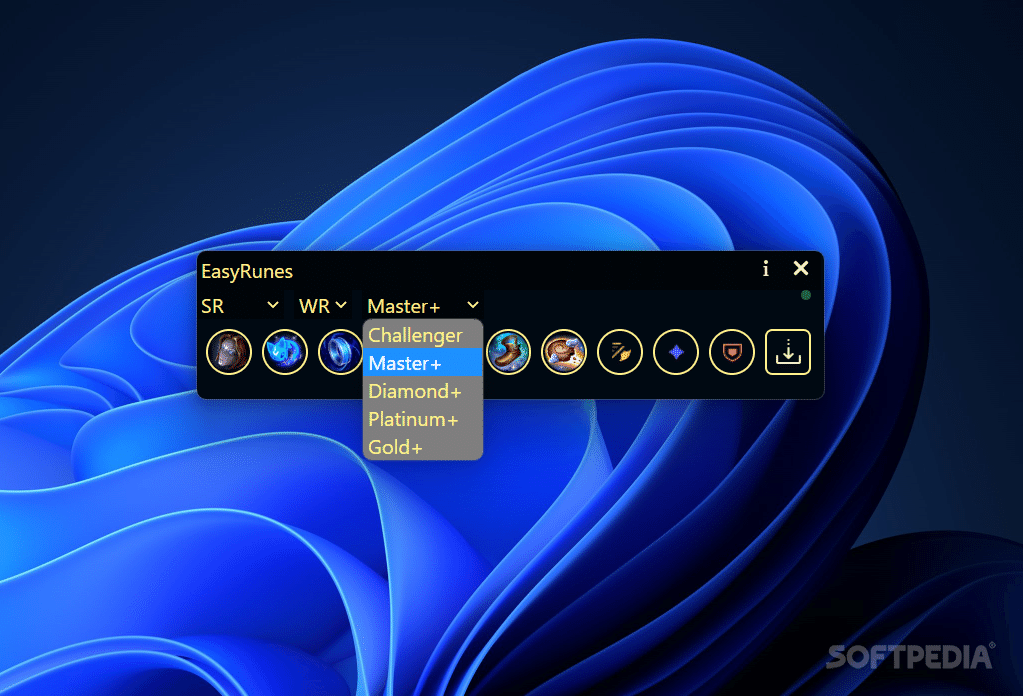Select the Summon Aery rune icon
The height and width of the screenshot is (696, 1023).
(284, 352)
